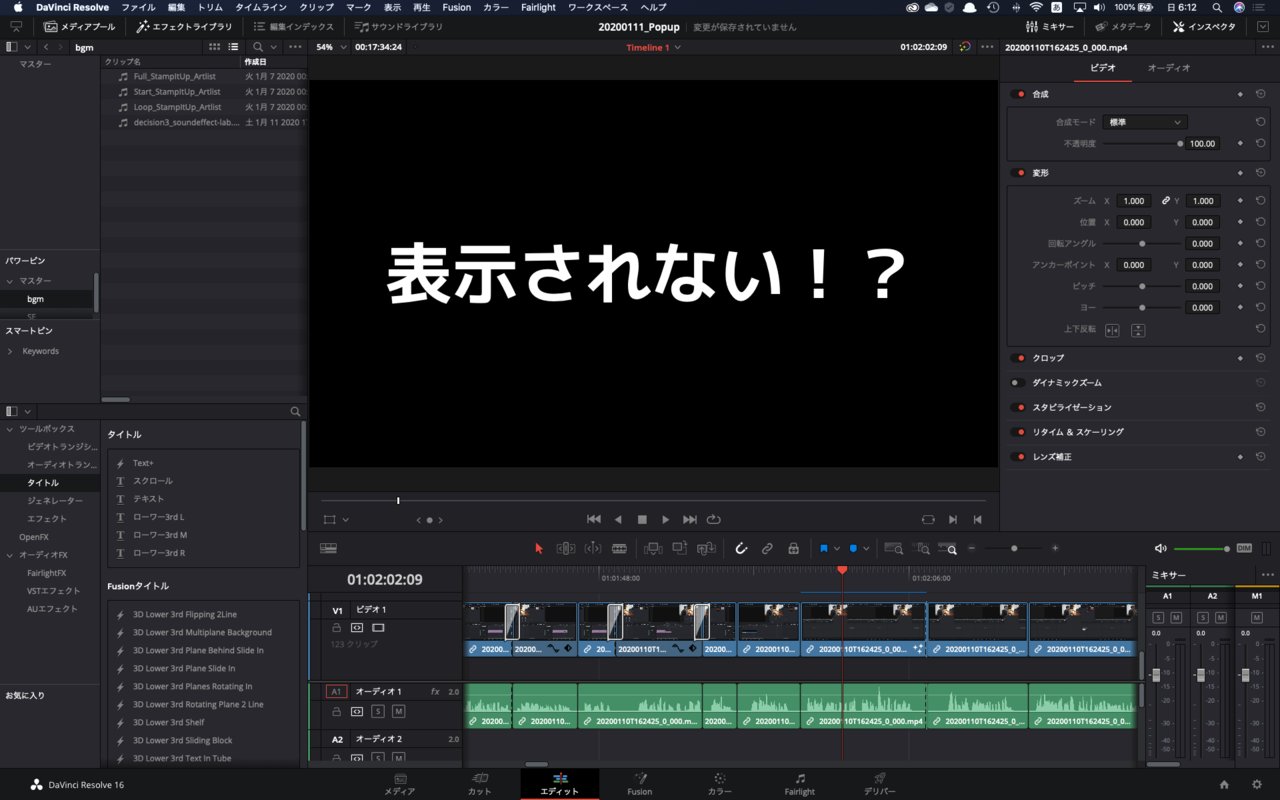
Task: Open Timeline View Options icon
Action: coord(328,548)
